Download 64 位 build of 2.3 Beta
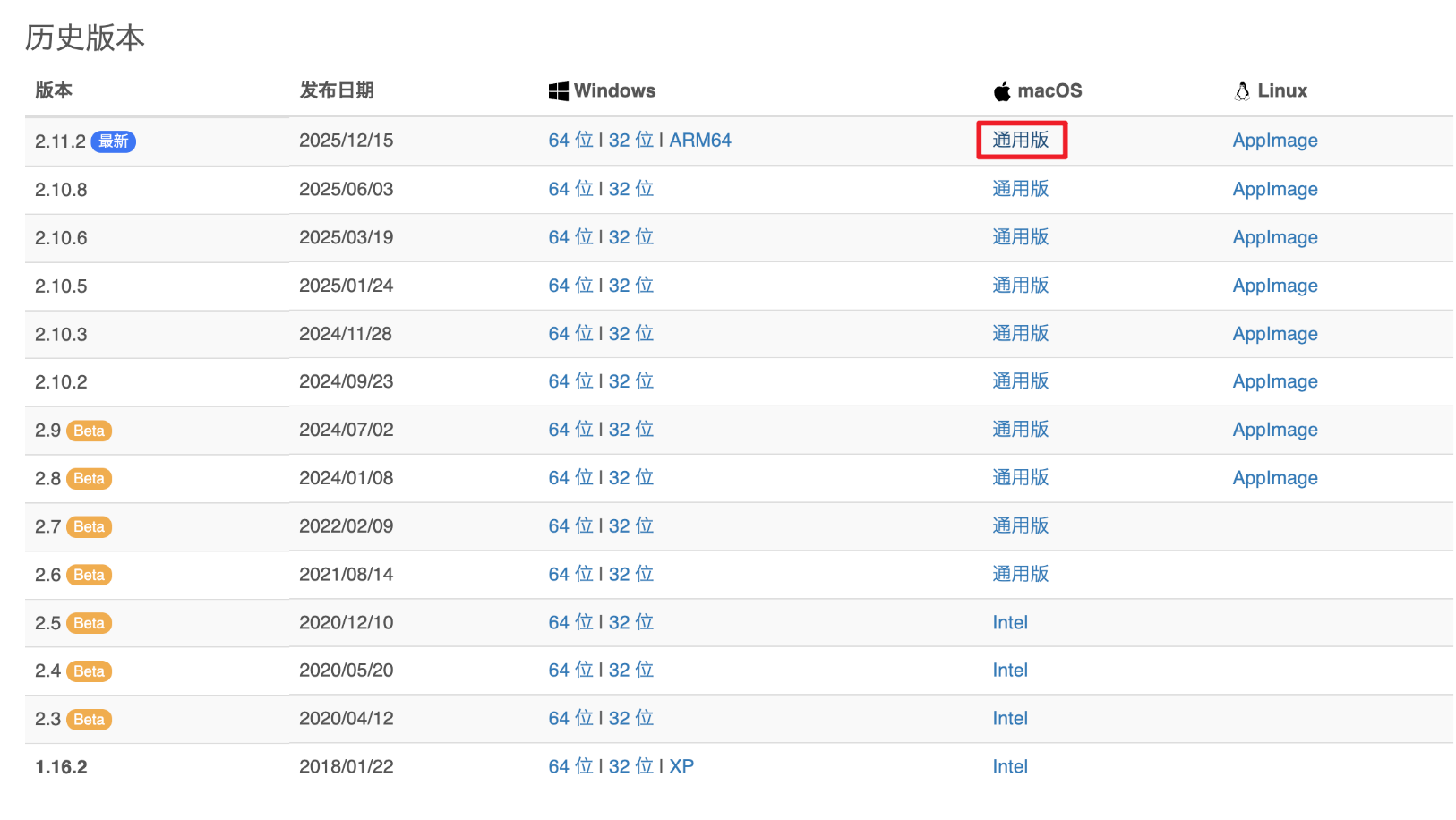The width and height of the screenshot is (1456, 820). (571, 719)
